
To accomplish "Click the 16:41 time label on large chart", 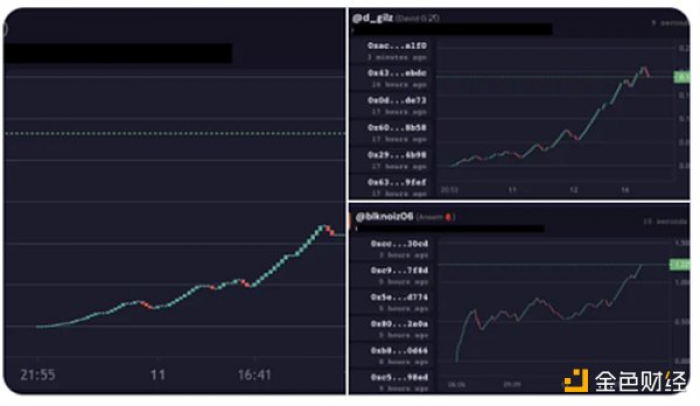I will pyautogui.click(x=254, y=374).
